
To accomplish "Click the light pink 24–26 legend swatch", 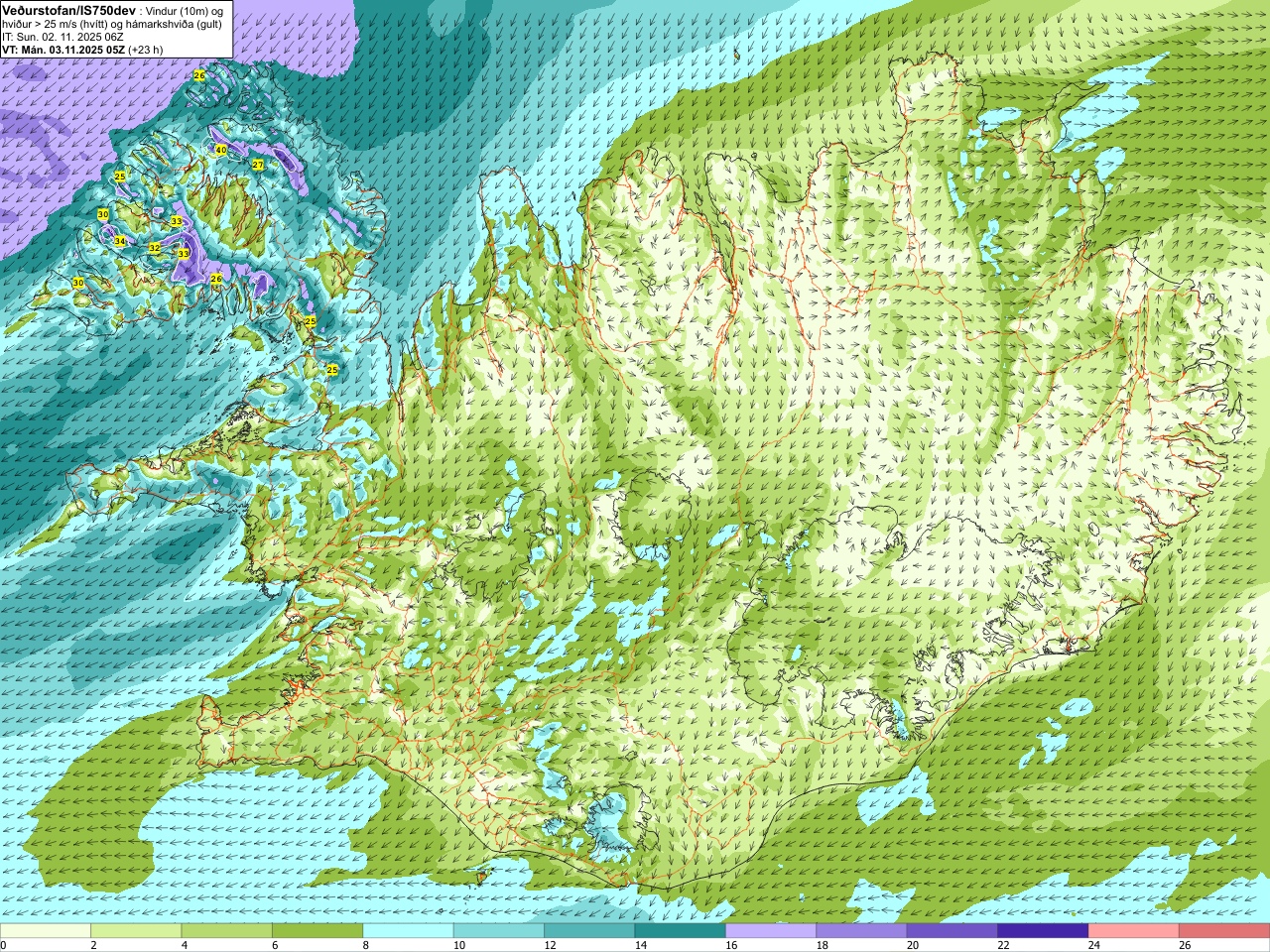I will (x=1133, y=931).
